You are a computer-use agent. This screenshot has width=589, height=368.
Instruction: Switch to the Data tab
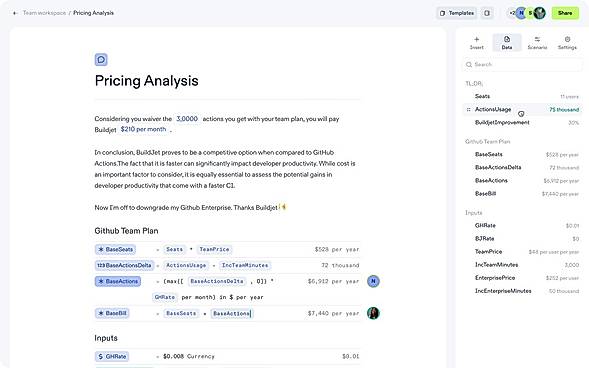click(x=507, y=43)
